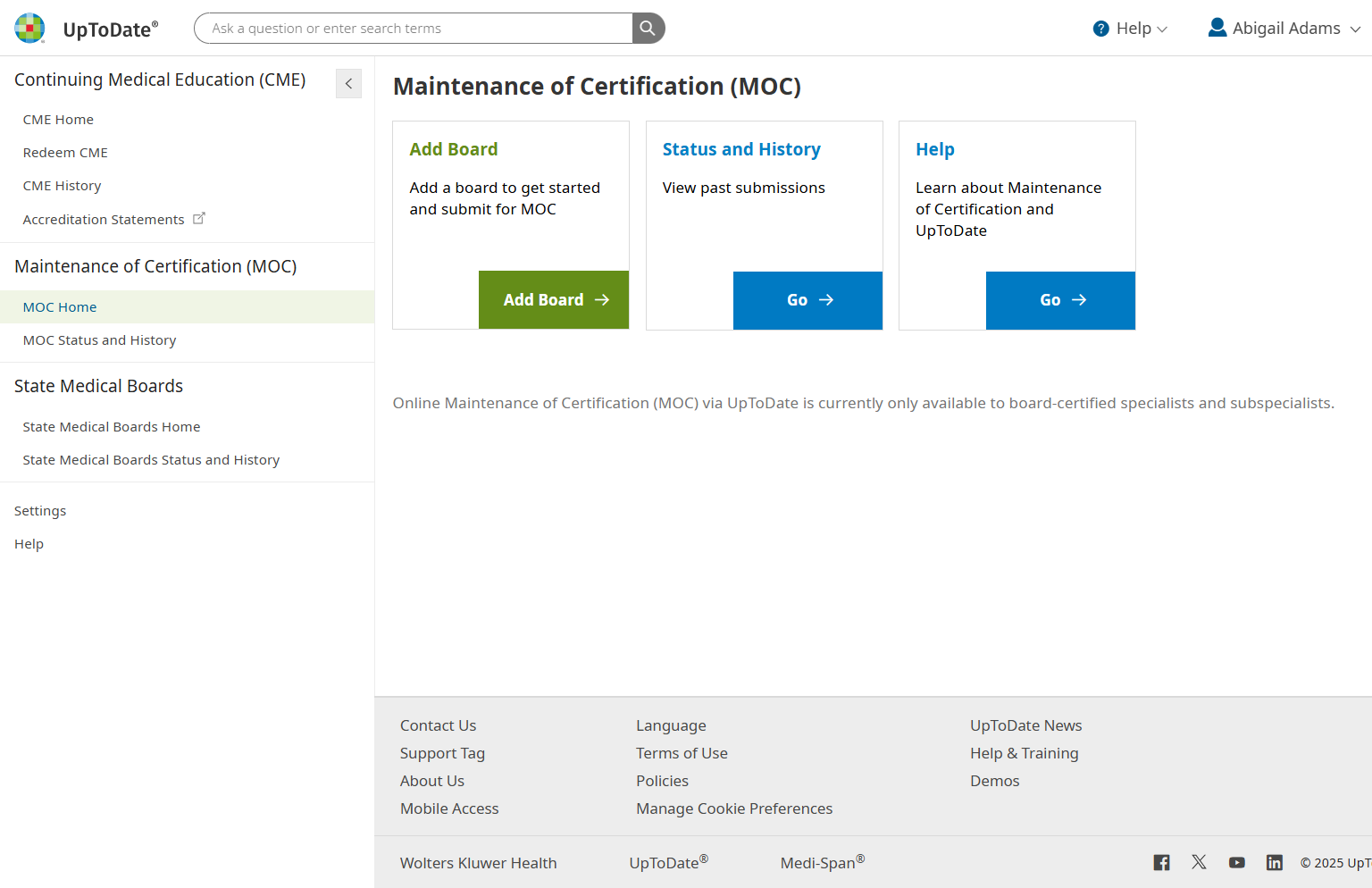Screen dimensions: 1372x888
Task: Collapse the left sidebar with chevron
Action: pyautogui.click(x=348, y=83)
